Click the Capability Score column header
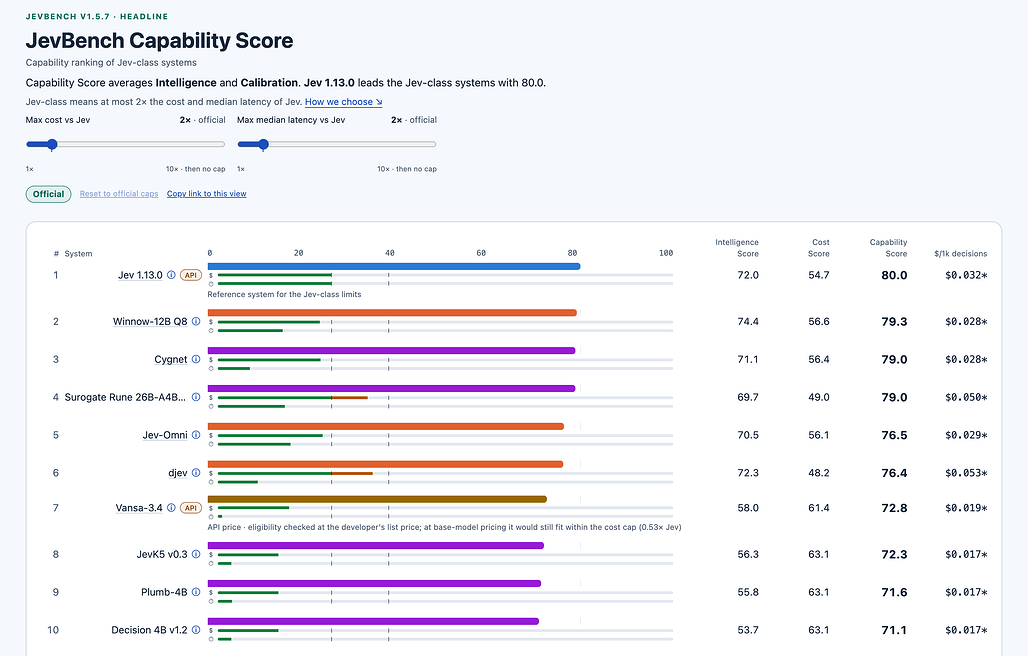 [x=888, y=248]
